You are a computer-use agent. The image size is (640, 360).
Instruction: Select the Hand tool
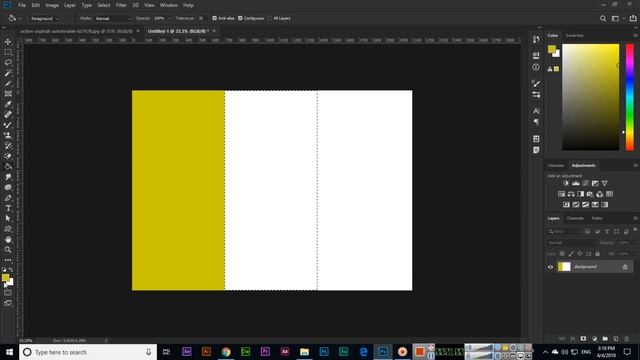click(x=8, y=239)
